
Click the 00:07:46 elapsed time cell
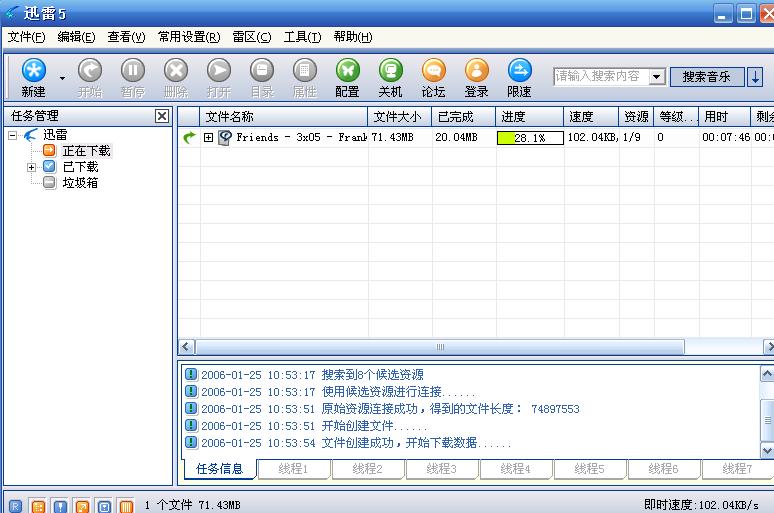pos(726,137)
